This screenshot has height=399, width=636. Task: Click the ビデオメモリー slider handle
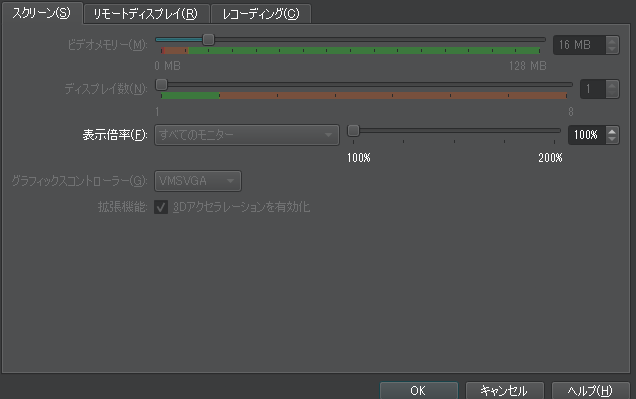pos(208,39)
